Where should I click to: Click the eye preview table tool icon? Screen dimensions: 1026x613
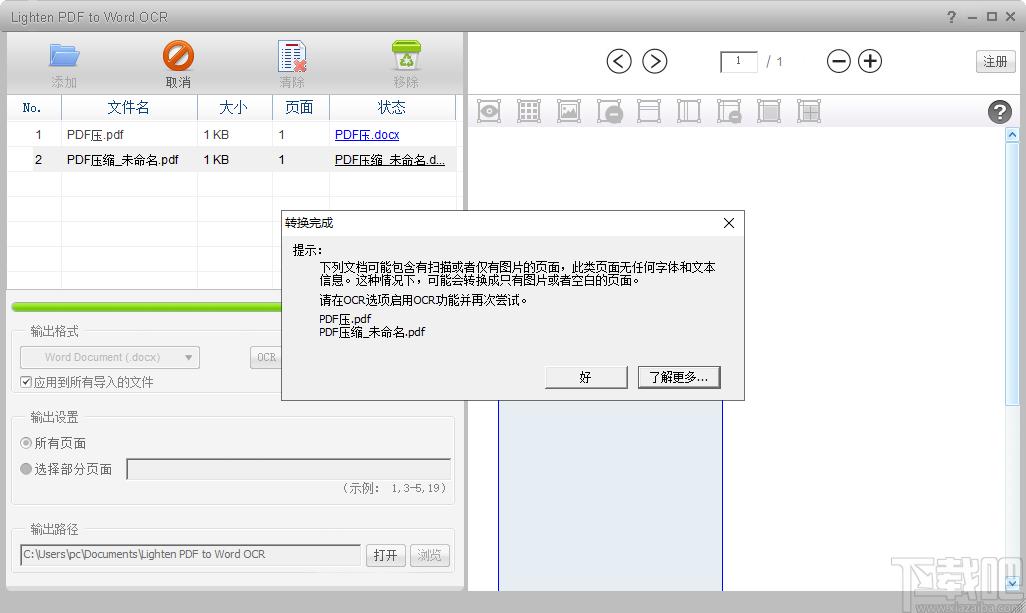(489, 111)
